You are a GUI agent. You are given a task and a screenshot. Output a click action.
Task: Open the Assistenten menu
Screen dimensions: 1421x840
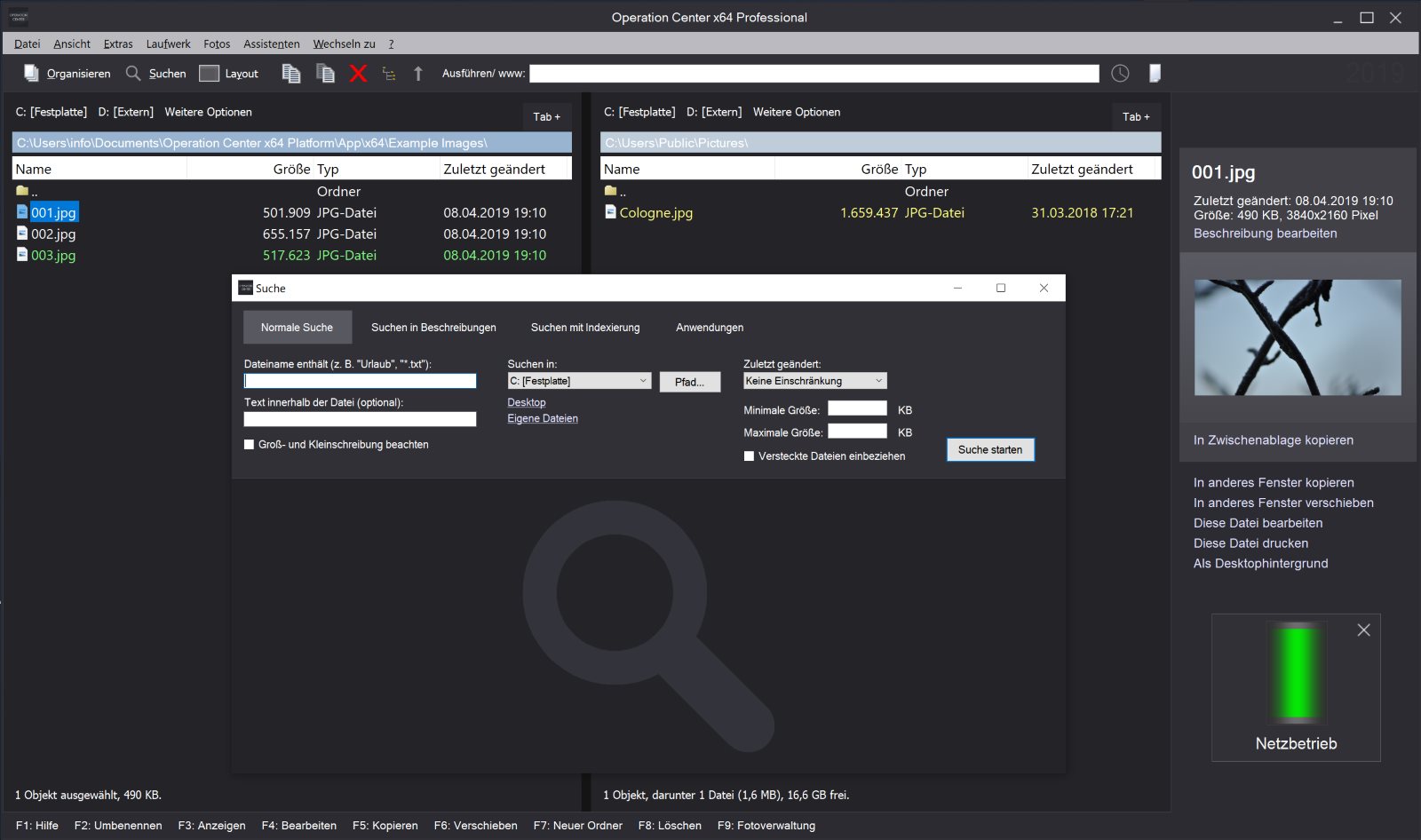pyautogui.click(x=271, y=44)
